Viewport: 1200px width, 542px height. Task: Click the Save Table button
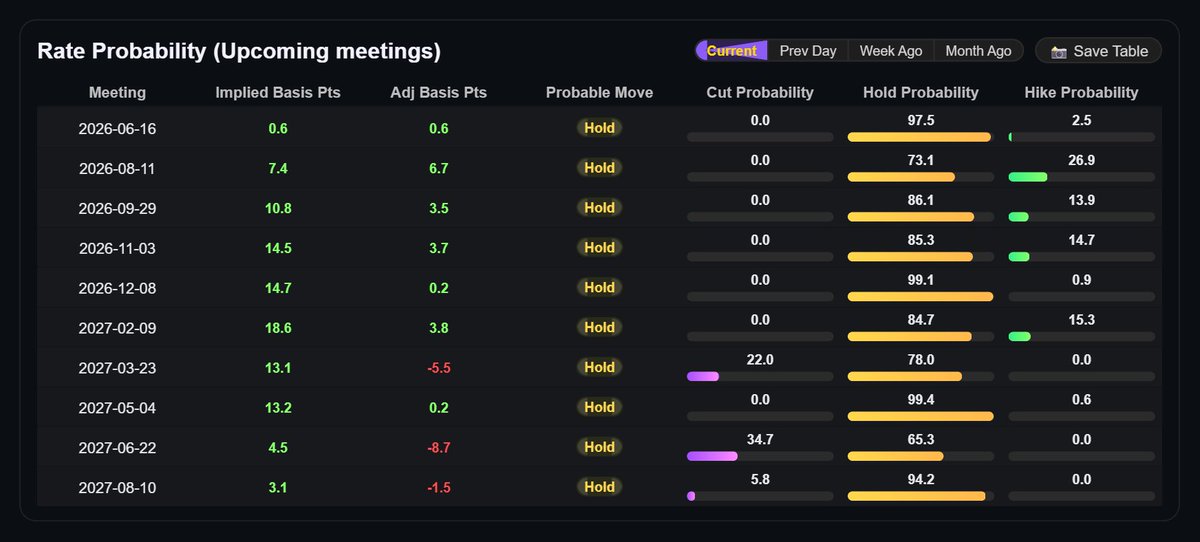tap(1098, 51)
